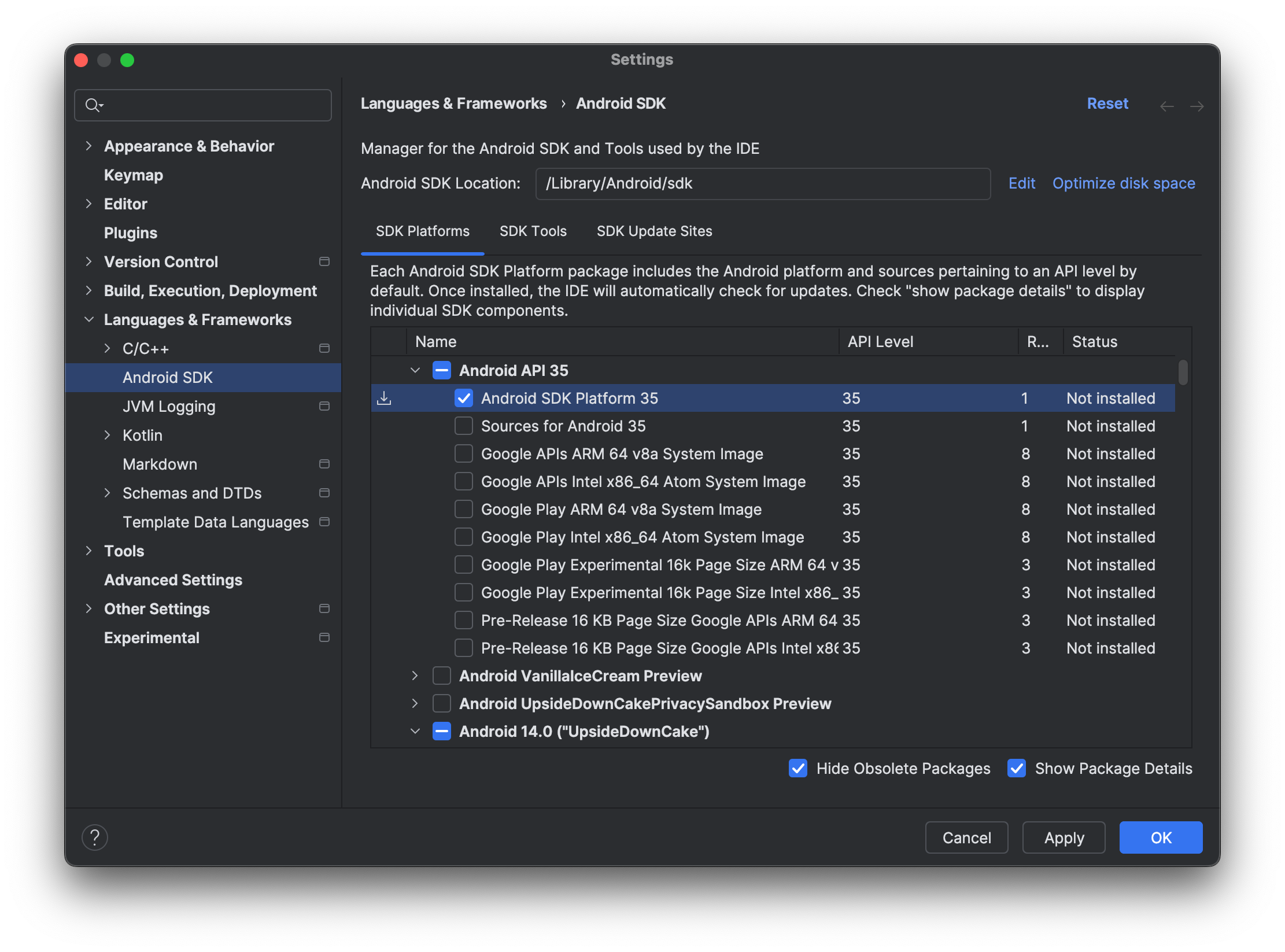The height and width of the screenshot is (952, 1285).
Task: Click Optimize disk space link
Action: pyautogui.click(x=1123, y=182)
